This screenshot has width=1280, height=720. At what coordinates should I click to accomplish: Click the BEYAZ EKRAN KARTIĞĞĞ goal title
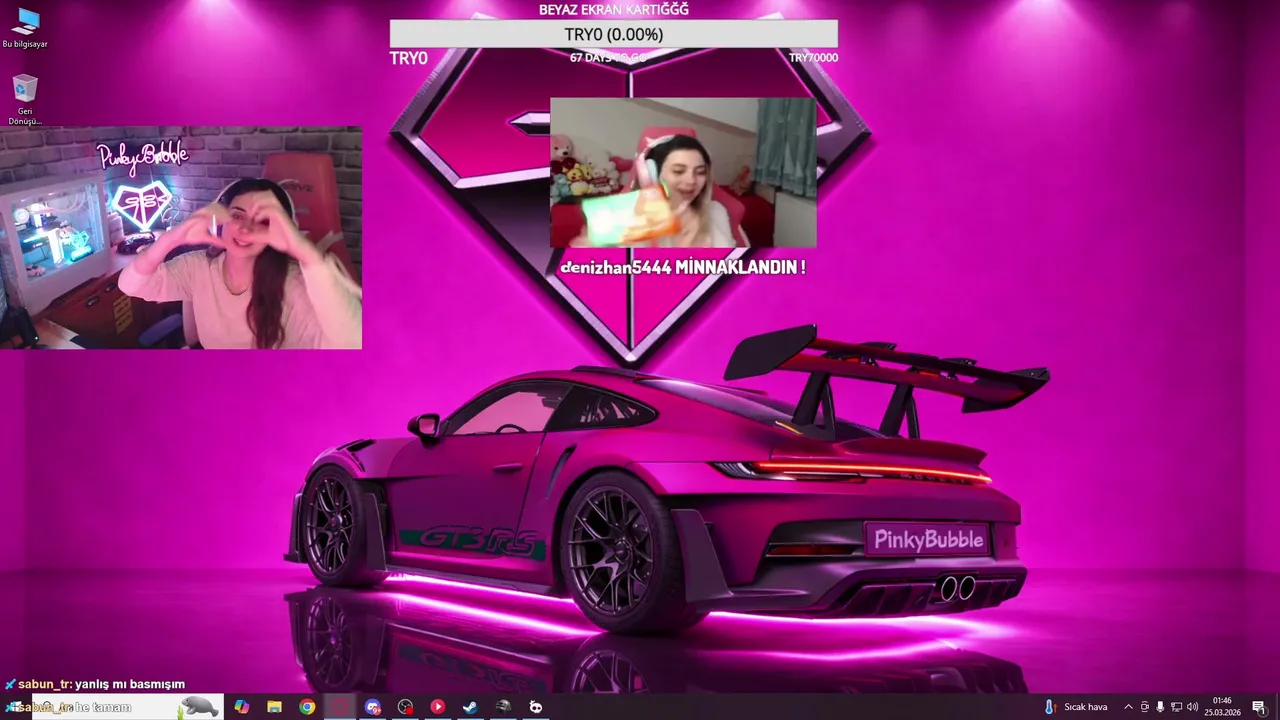613,9
